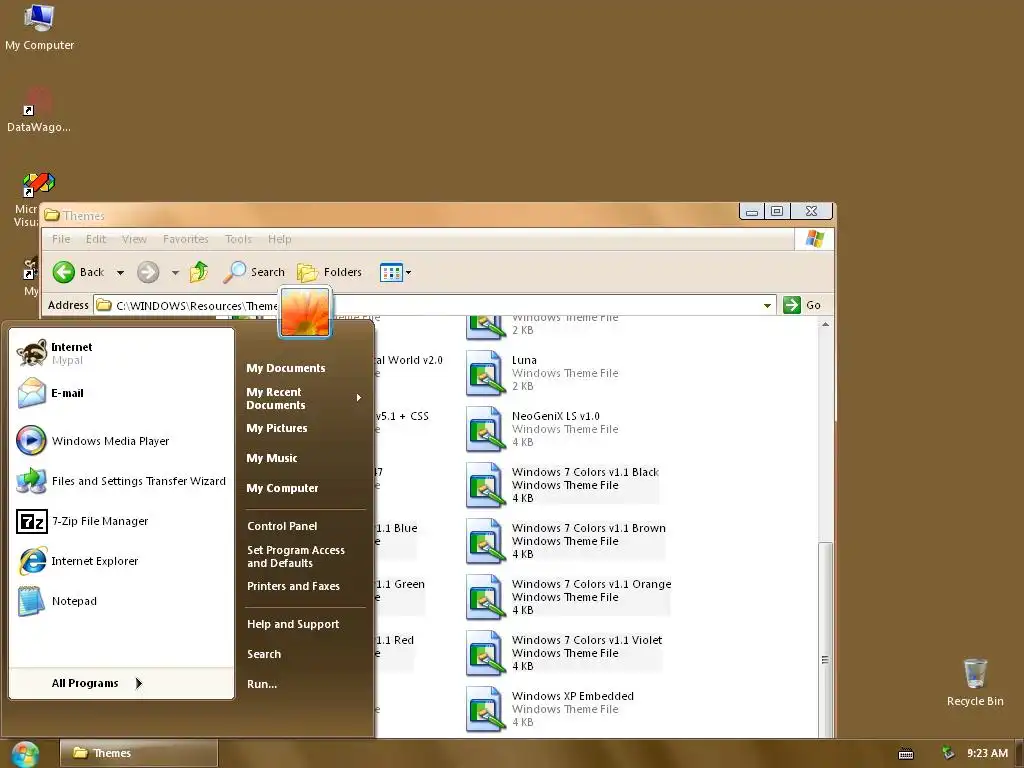Open the Recycle Bin desktop icon
Image resolution: width=1024 pixels, height=768 pixels.
(x=975, y=682)
